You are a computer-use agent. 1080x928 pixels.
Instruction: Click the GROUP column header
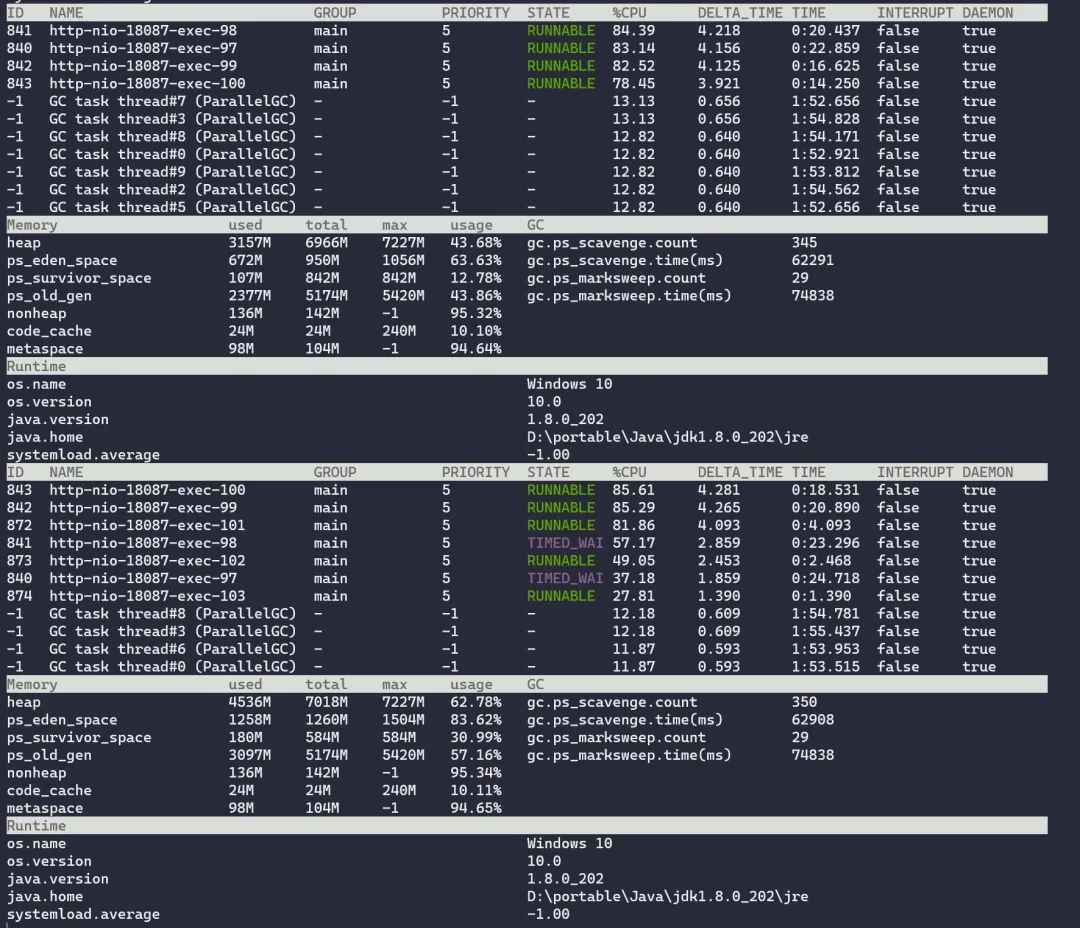pos(335,12)
